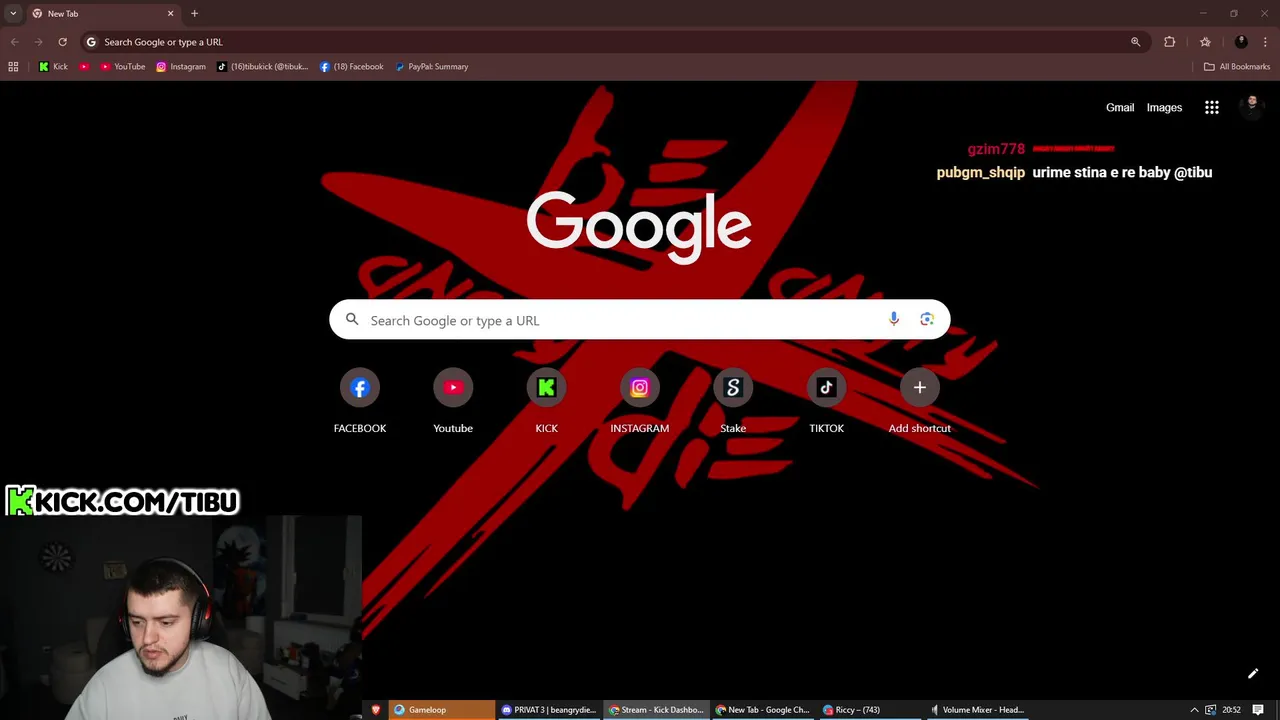The image size is (1280, 720).
Task: Open the unlabeled YouTube icon bookmark
Action: coord(84,67)
